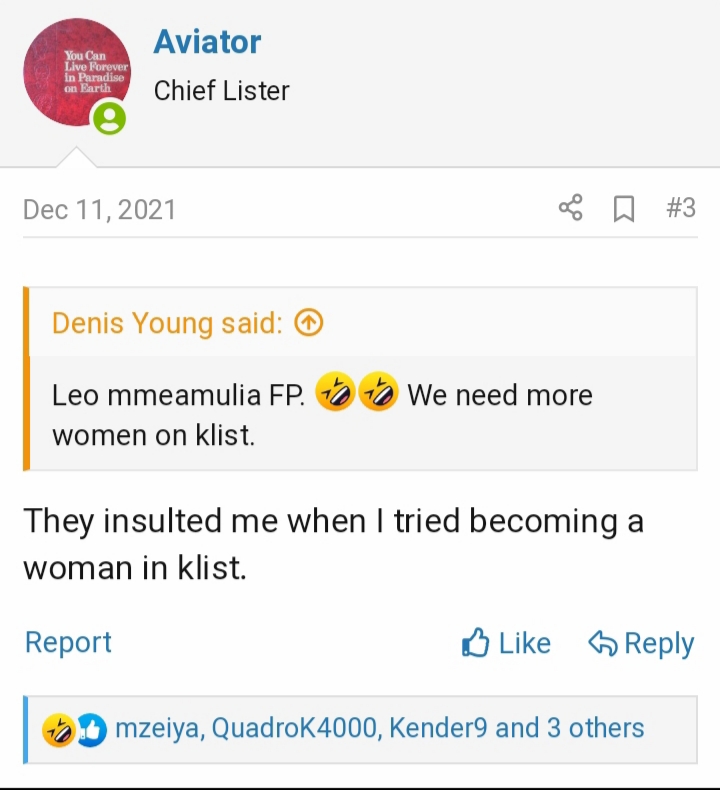This screenshot has height=790, width=720.
Task: Click the laughing reaction emoji in reactions bar
Action: (x=56, y=729)
